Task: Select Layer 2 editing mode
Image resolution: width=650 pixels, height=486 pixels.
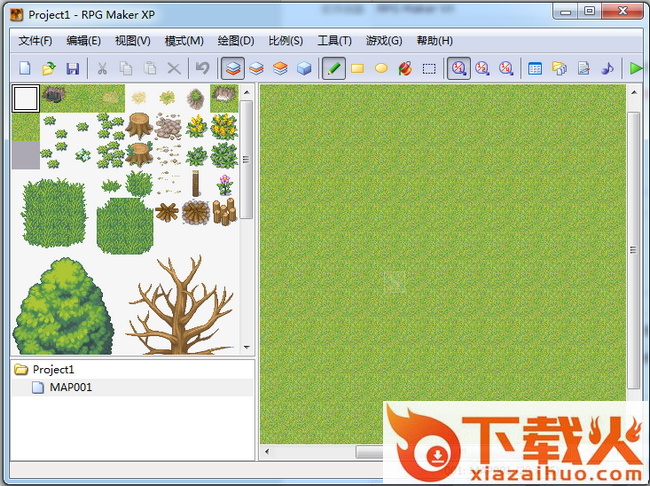Action: point(257,68)
